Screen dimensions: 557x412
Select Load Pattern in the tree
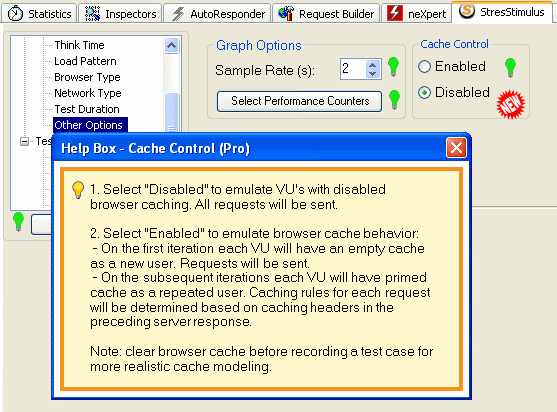coord(85,61)
